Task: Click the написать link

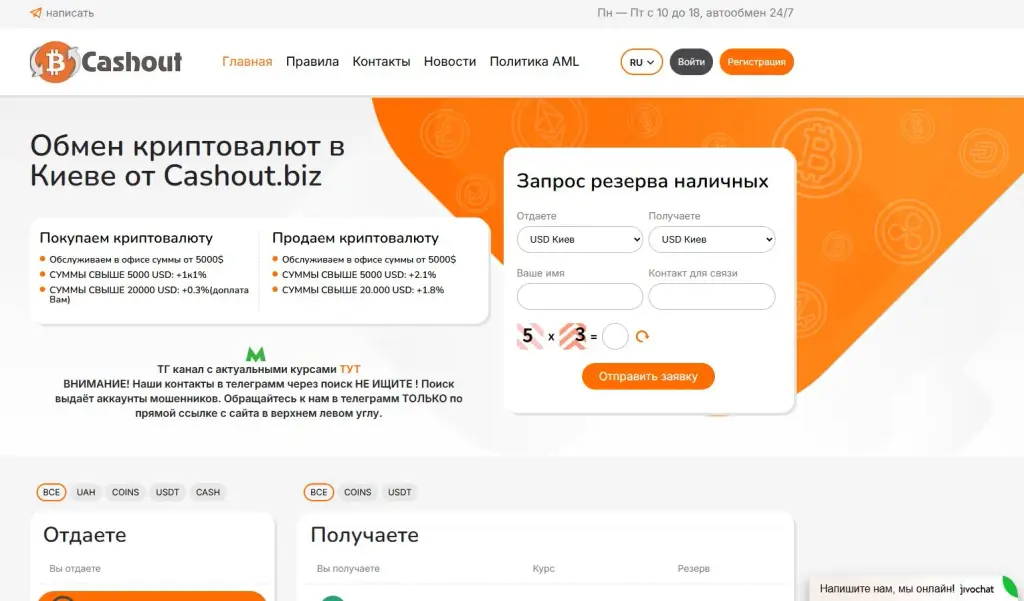Action: (70, 12)
